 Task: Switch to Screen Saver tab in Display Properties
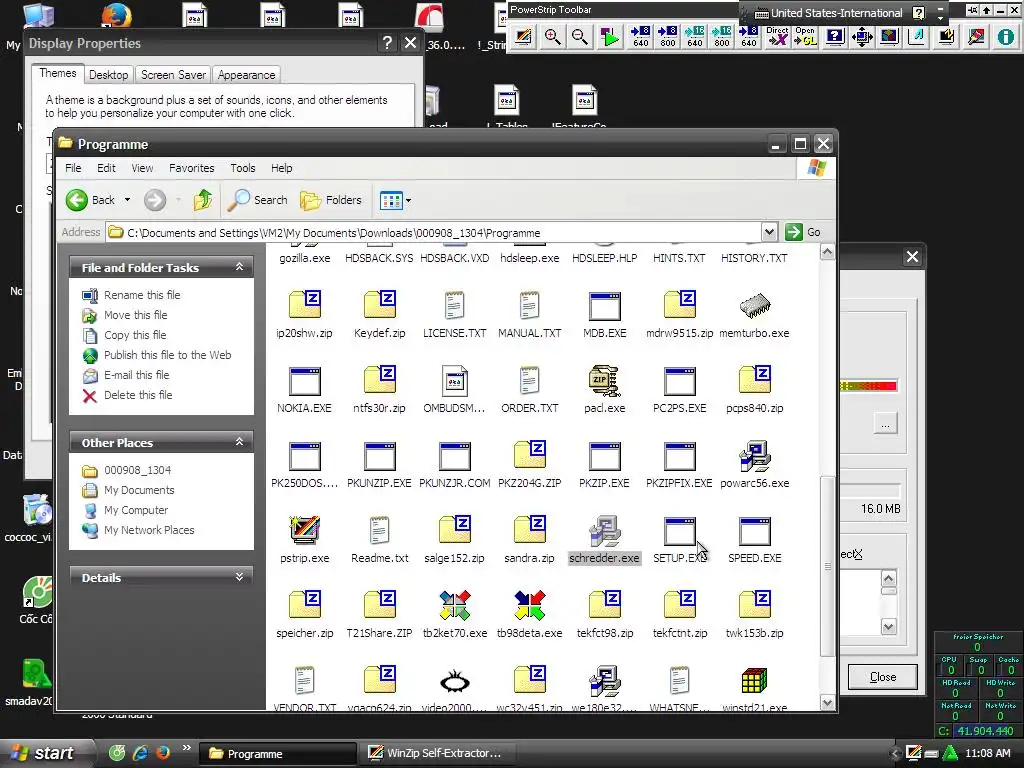(x=173, y=75)
